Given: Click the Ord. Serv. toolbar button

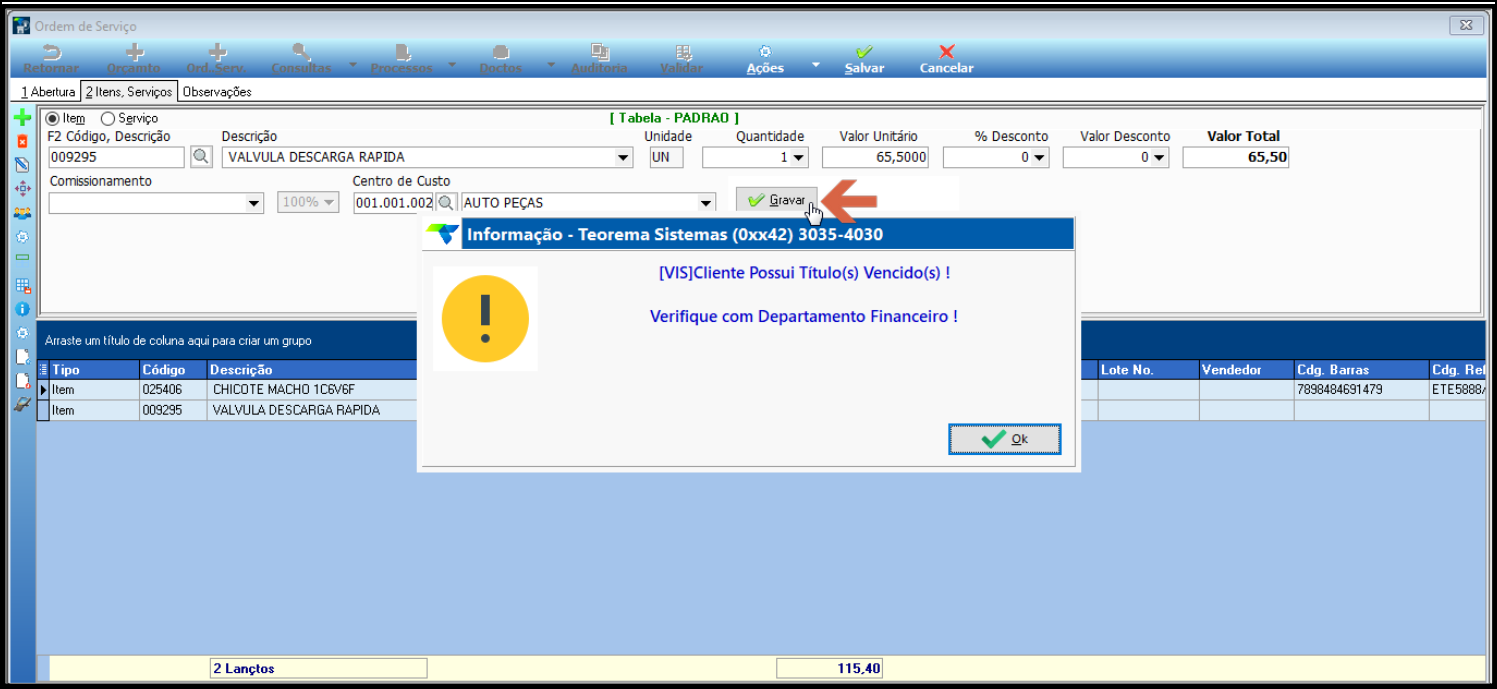Looking at the screenshot, I should [217, 60].
